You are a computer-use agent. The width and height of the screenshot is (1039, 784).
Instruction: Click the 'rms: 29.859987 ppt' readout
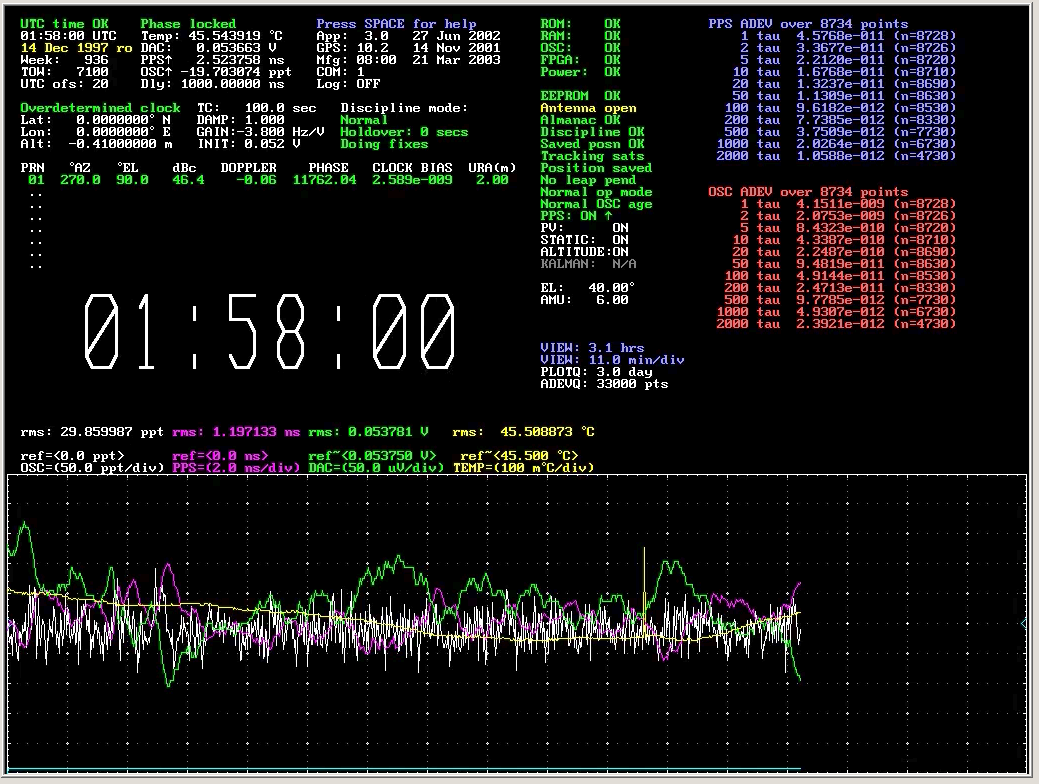92,432
